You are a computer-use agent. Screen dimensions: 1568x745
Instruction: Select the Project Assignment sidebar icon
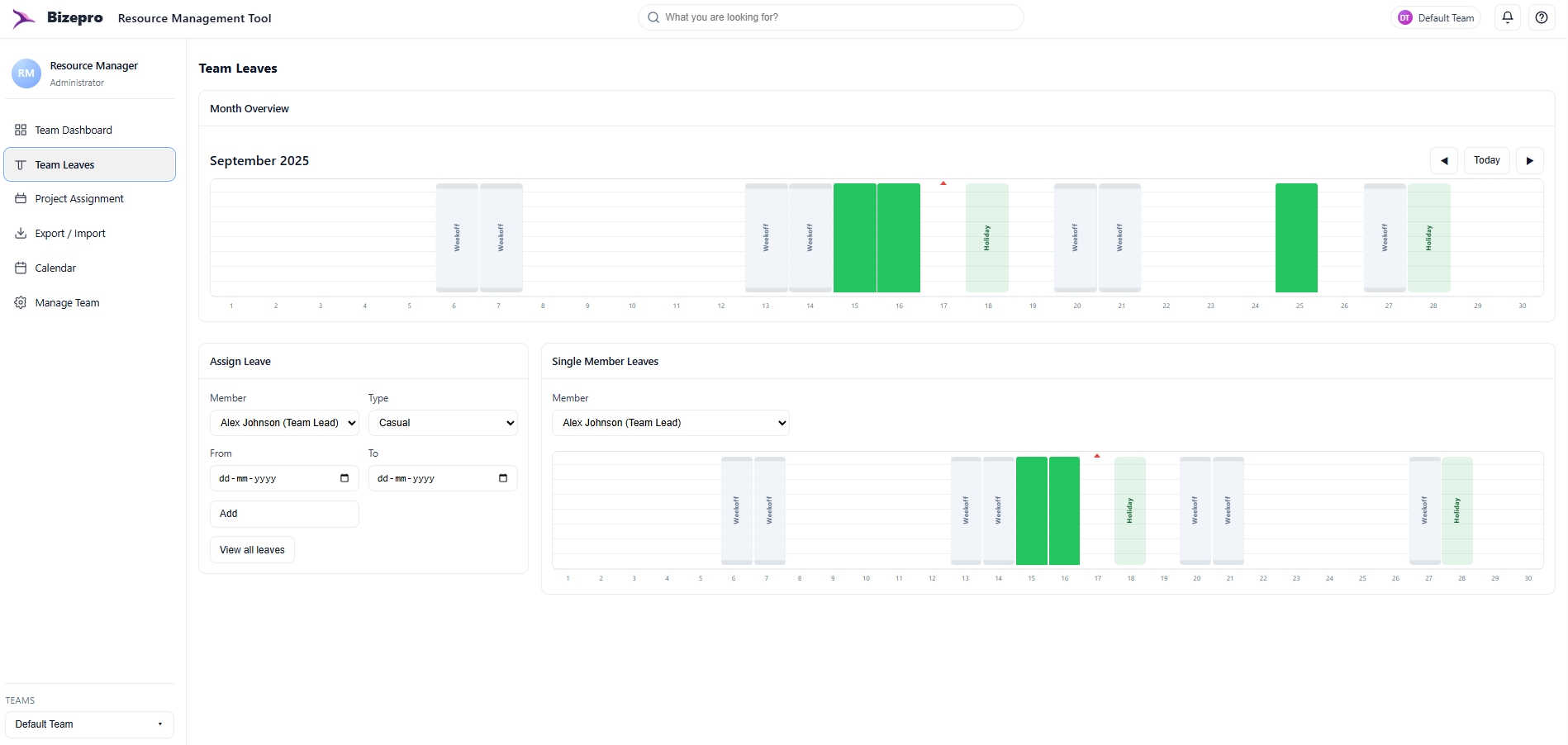pos(20,198)
